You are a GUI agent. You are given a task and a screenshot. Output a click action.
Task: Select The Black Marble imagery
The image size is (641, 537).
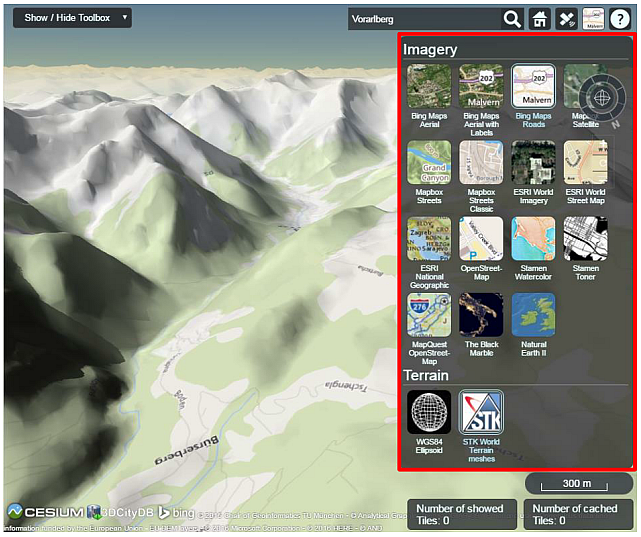pyautogui.click(x=481, y=315)
